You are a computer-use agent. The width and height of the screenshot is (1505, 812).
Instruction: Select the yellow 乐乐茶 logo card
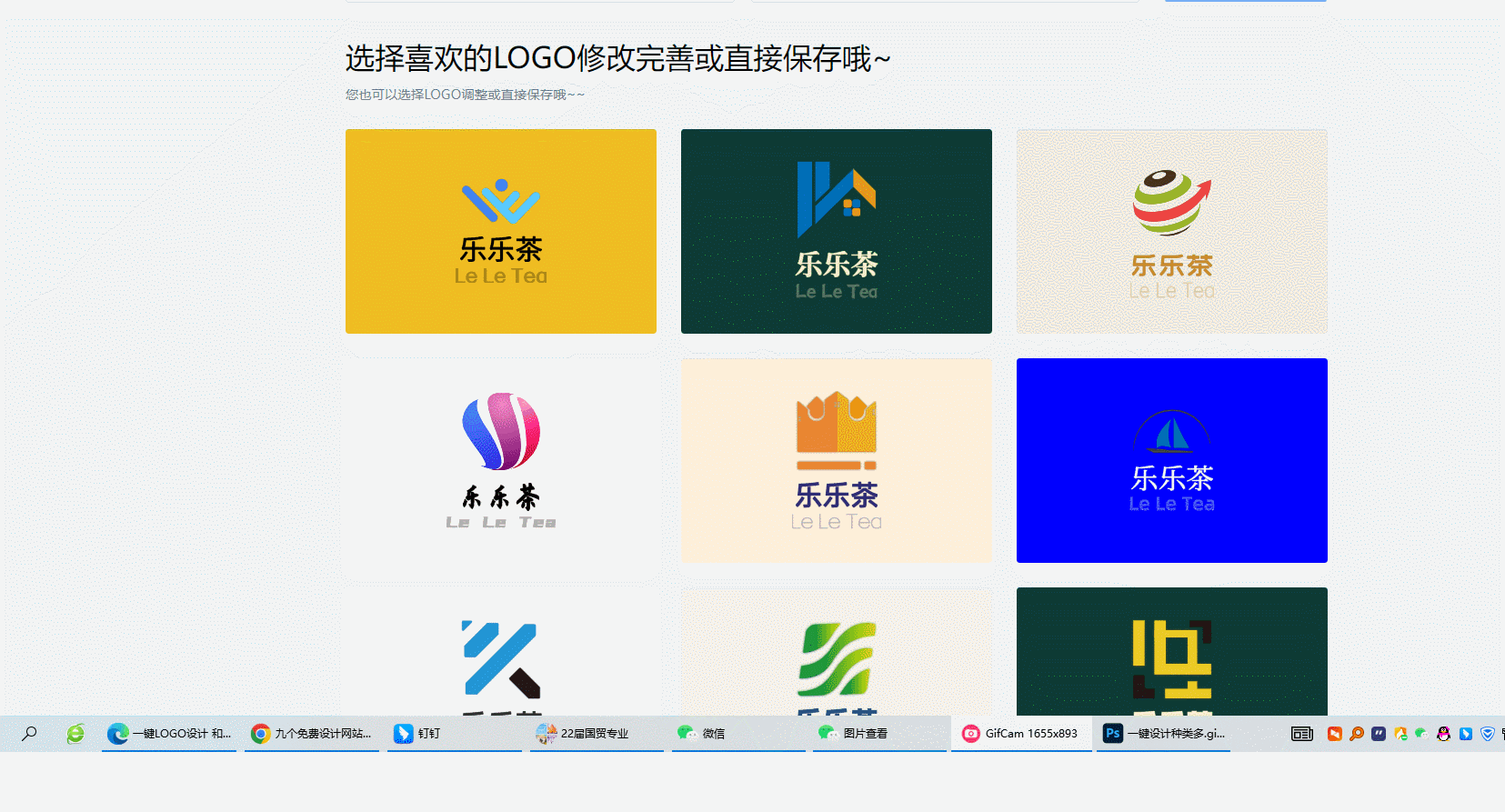[x=501, y=231]
